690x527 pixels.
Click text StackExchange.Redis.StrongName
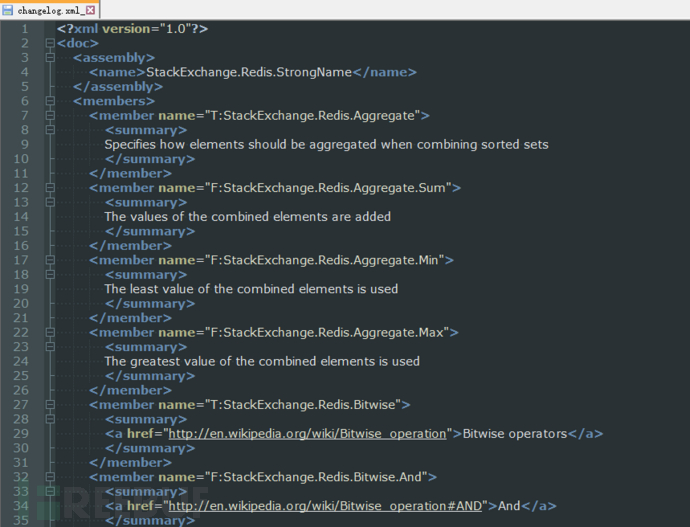[249, 72]
